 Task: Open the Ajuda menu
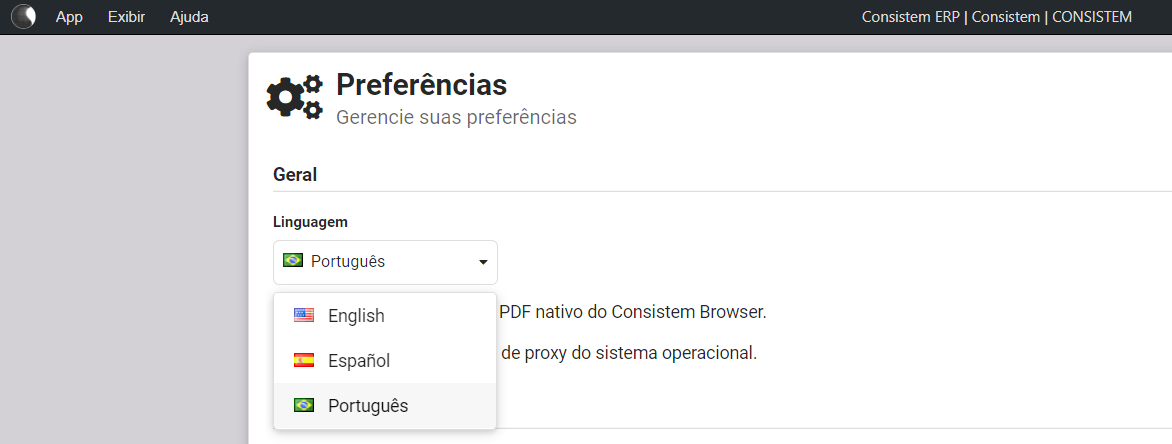189,17
